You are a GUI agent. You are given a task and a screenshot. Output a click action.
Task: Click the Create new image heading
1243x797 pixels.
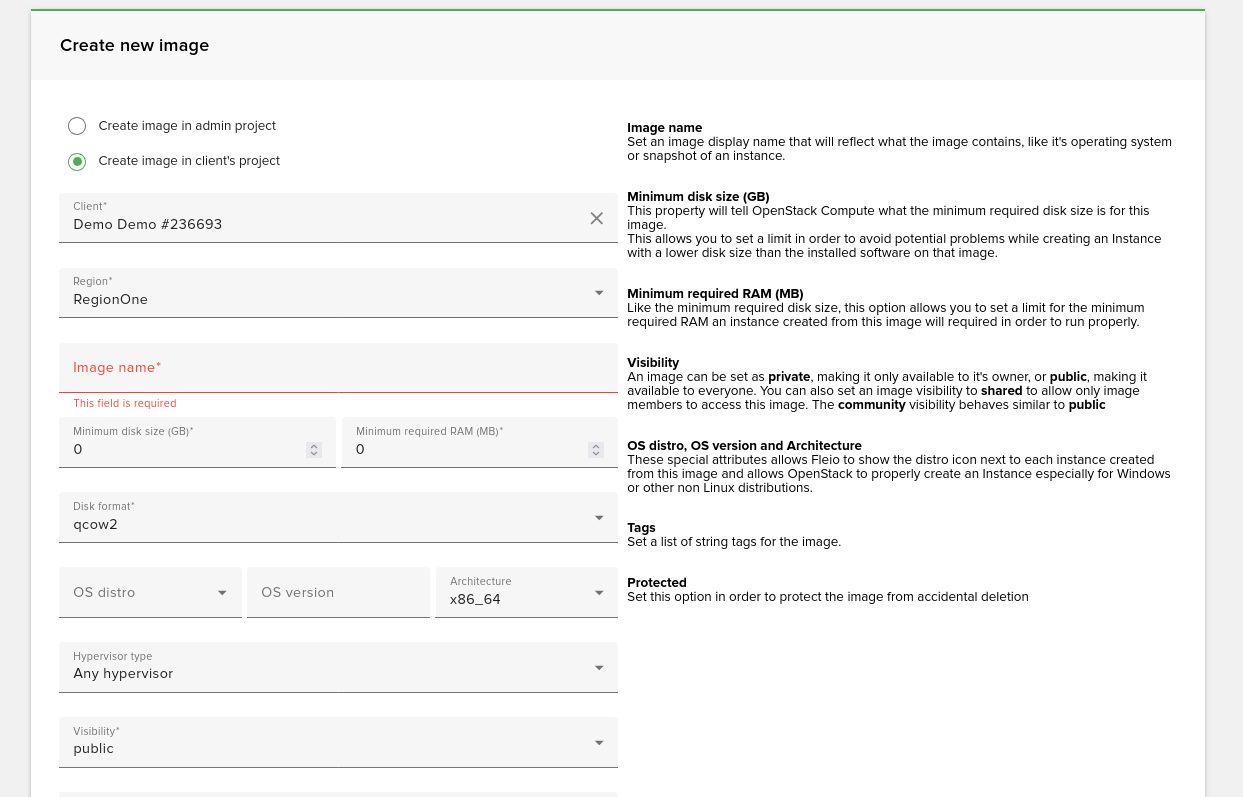pyautogui.click(x=134, y=45)
